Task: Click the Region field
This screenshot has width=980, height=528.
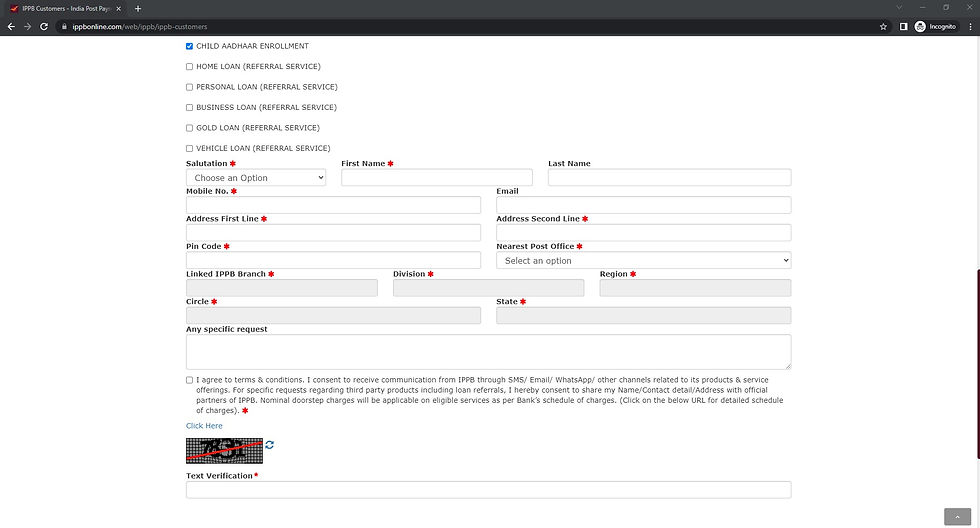Action: tap(695, 287)
